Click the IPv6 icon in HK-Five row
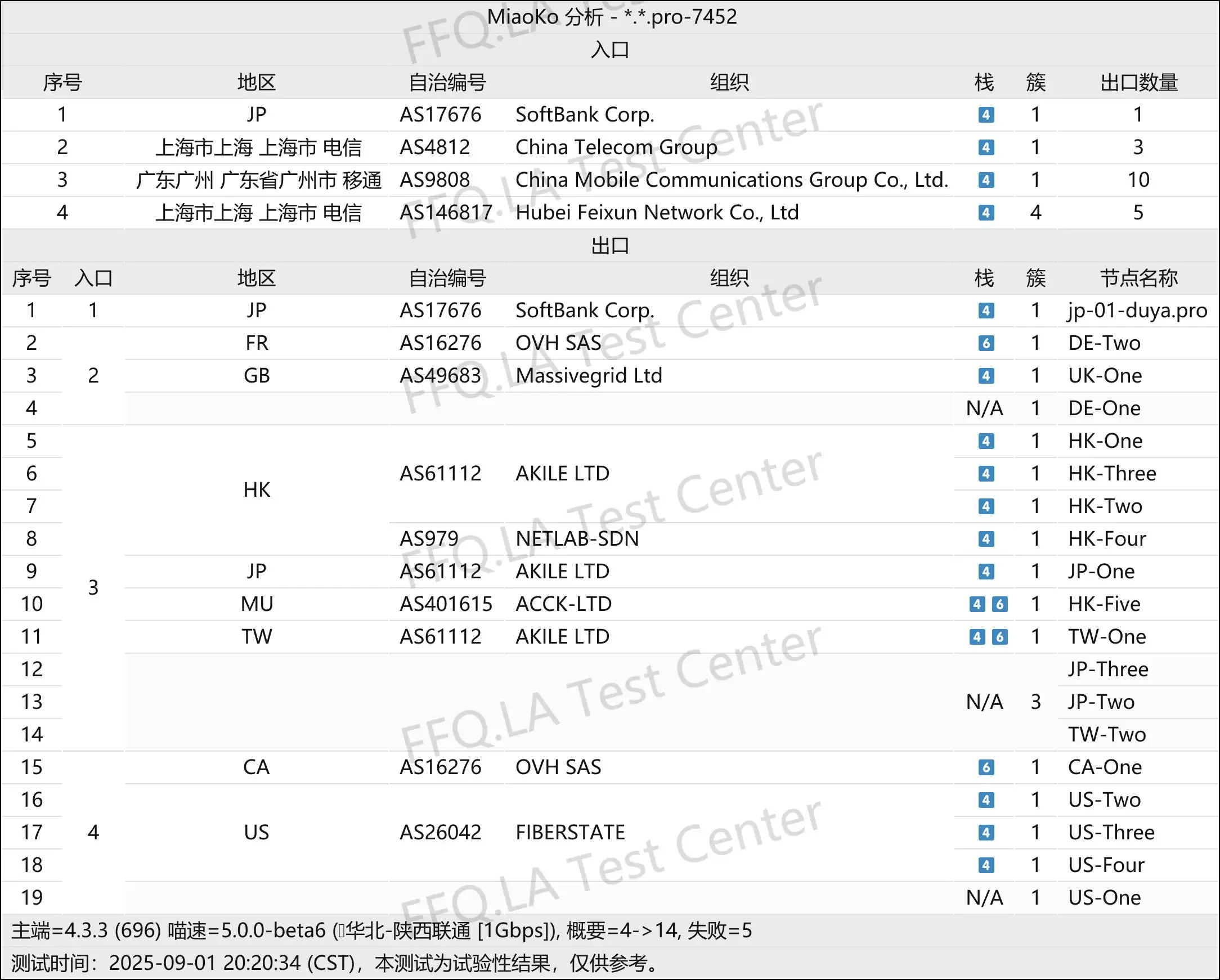1220x980 pixels. (999, 604)
